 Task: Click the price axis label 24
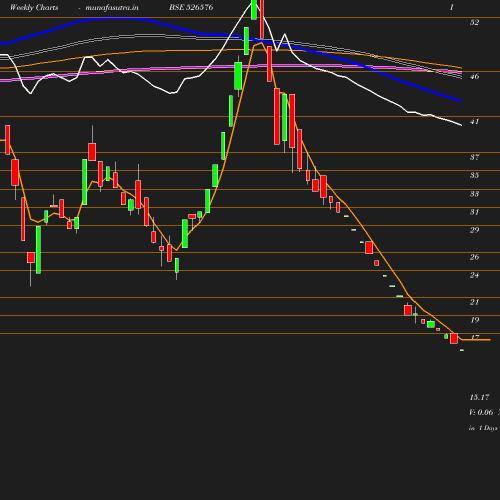[x=474, y=275]
